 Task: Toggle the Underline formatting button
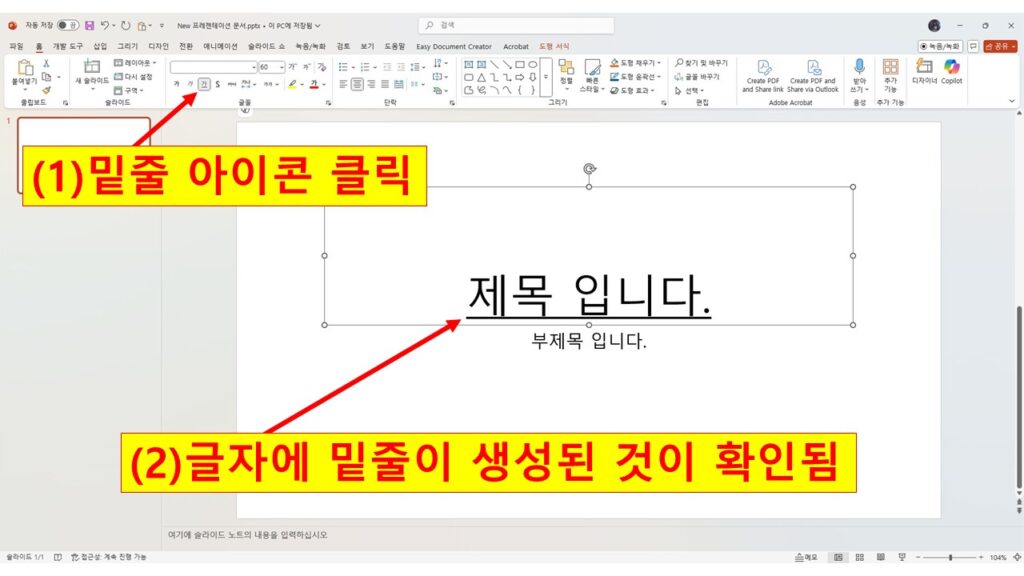[x=204, y=84]
